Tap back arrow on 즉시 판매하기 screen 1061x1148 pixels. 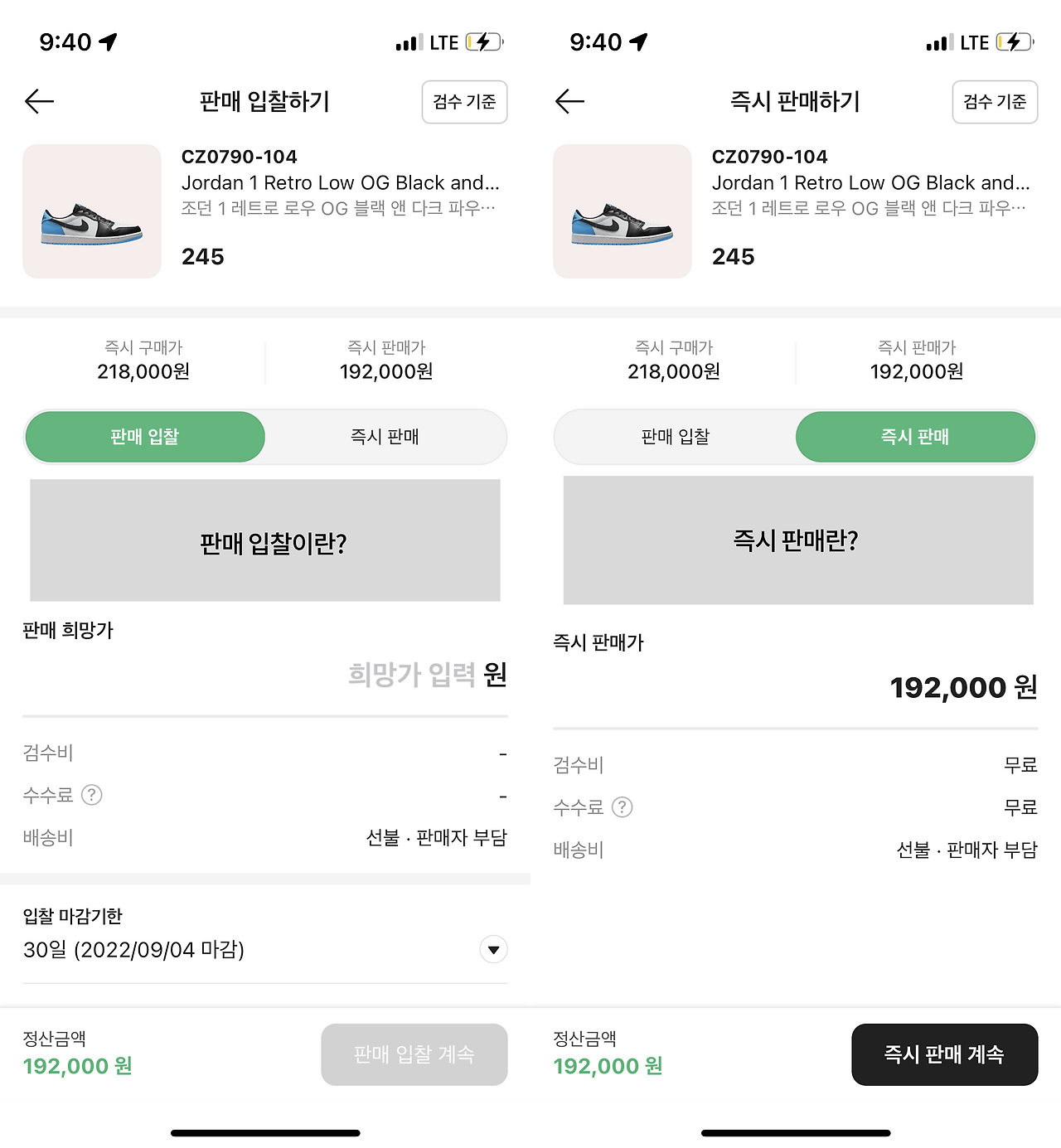(x=569, y=101)
